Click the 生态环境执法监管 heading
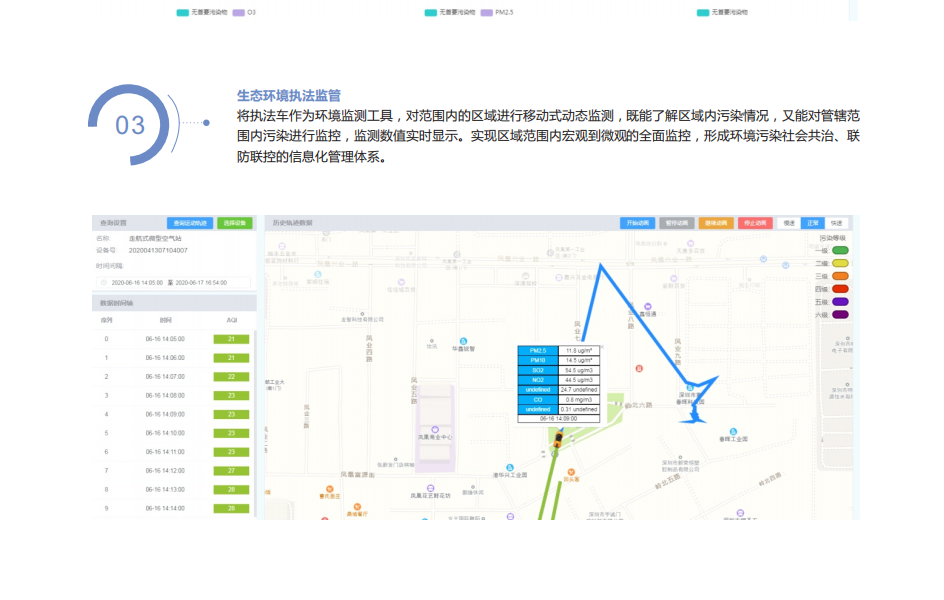944x600 pixels. tap(289, 96)
